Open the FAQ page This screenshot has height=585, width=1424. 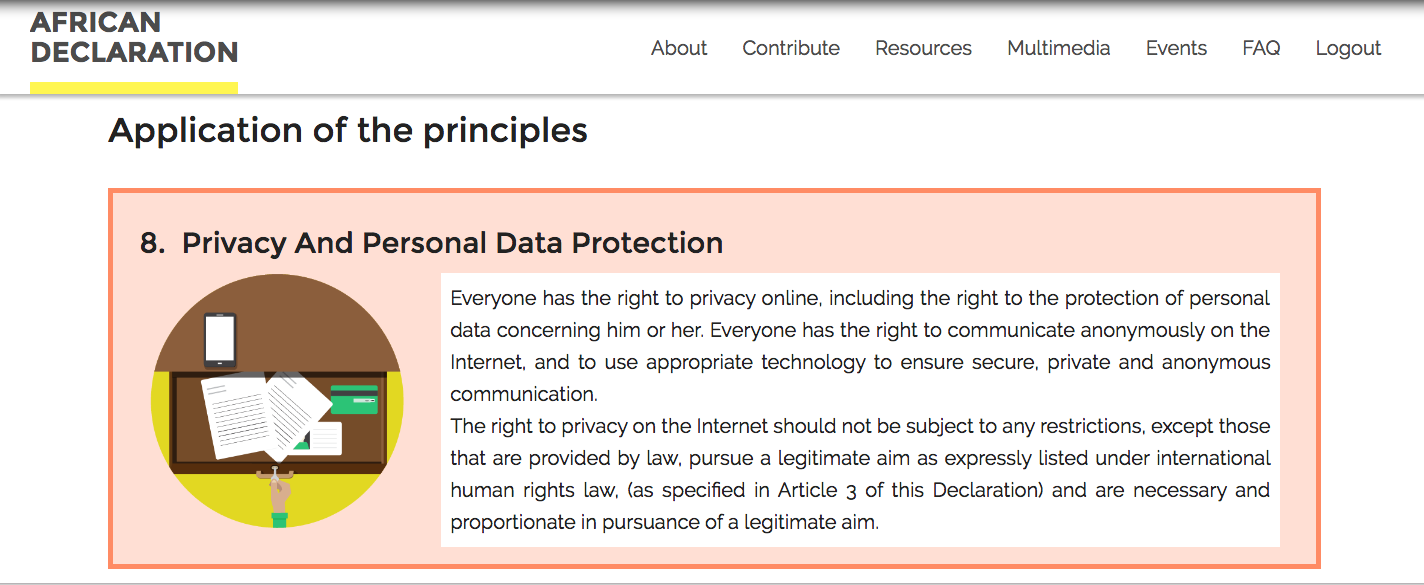[1261, 48]
